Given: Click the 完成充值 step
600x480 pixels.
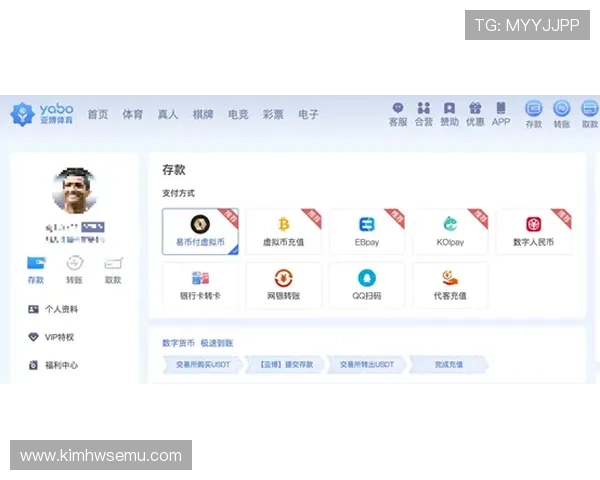Looking at the screenshot, I should pos(448,364).
